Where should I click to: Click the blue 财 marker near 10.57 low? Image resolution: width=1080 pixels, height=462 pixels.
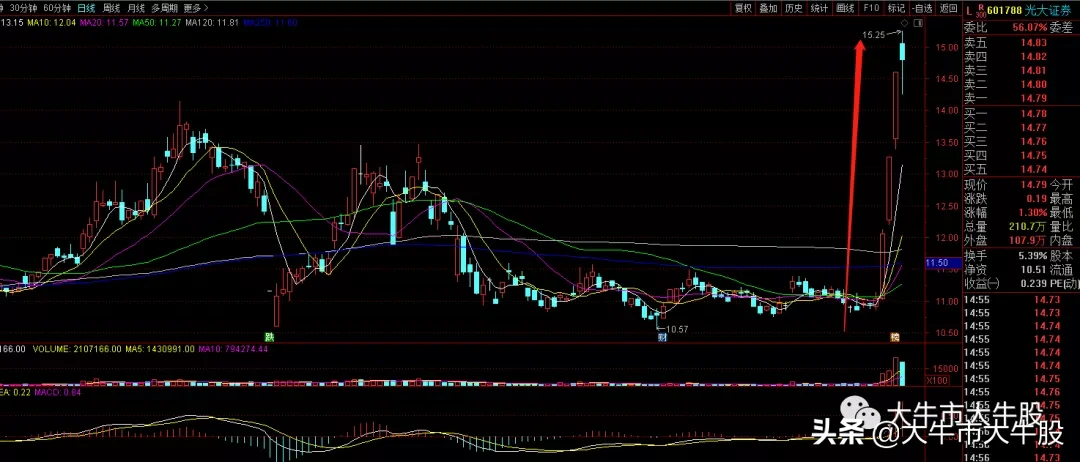point(662,336)
